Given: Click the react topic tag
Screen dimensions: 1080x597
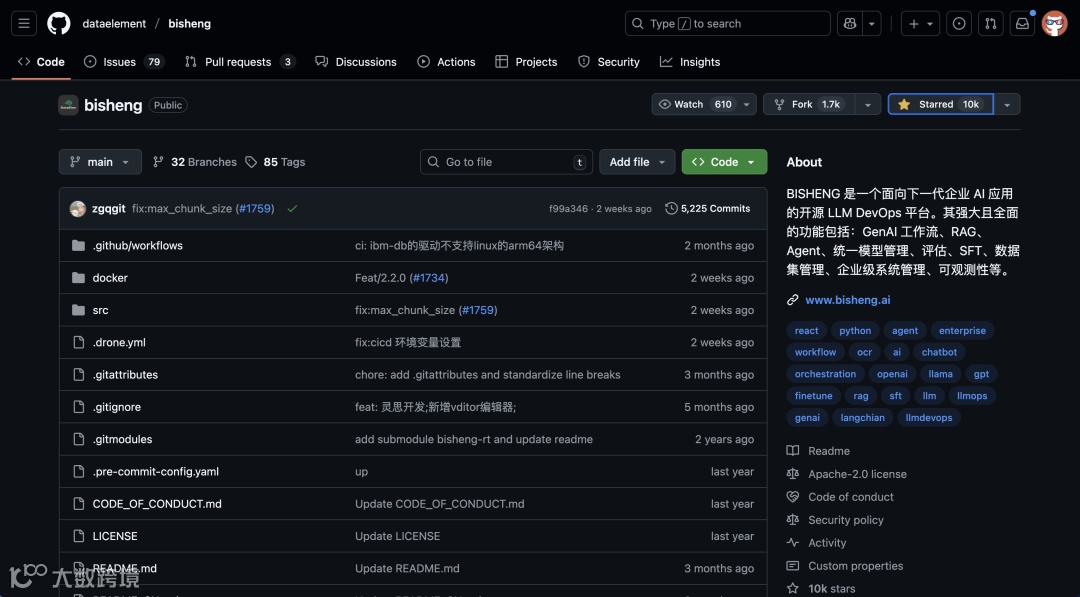Looking at the screenshot, I should 807,331.
